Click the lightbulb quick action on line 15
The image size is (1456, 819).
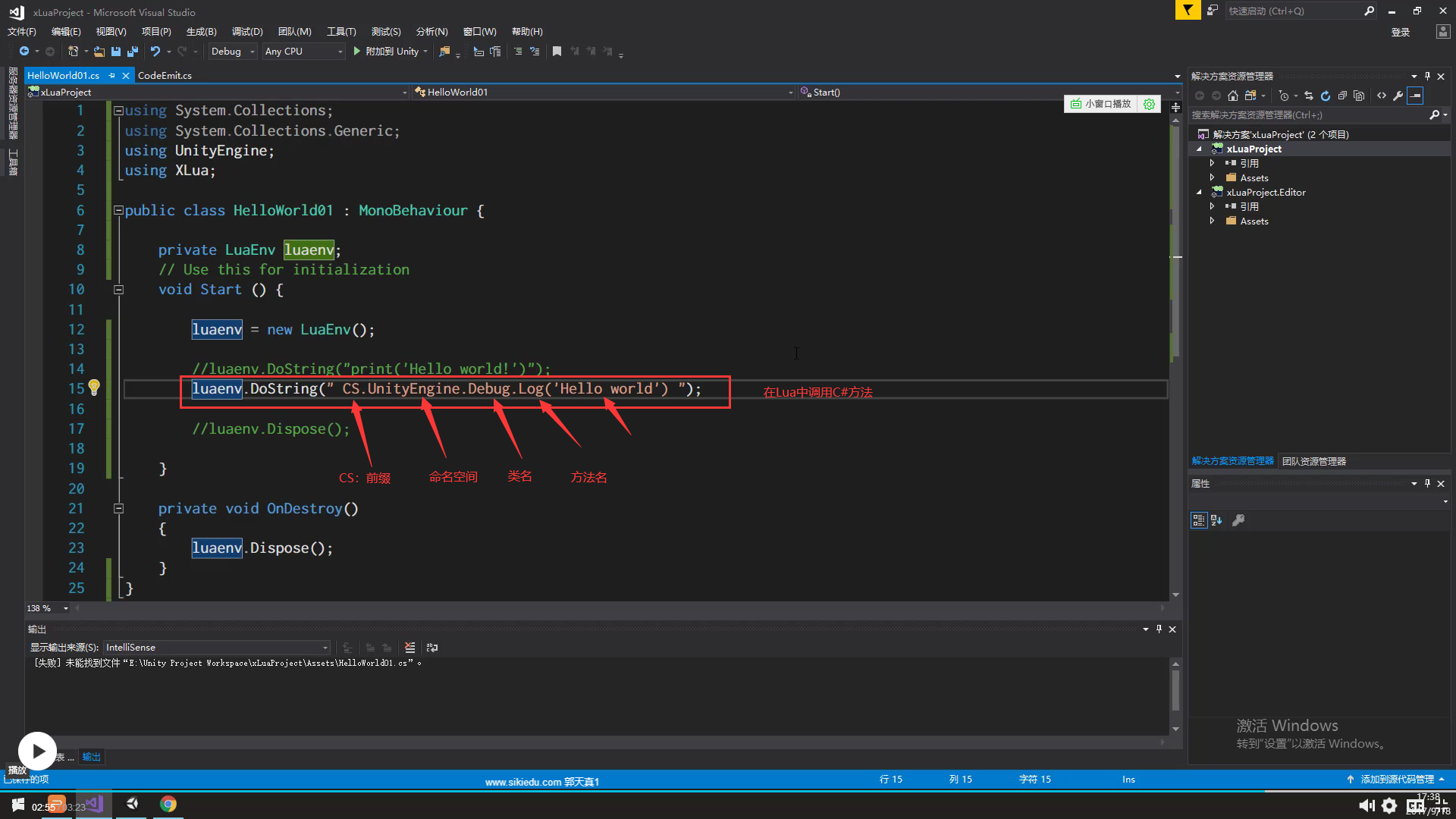94,388
